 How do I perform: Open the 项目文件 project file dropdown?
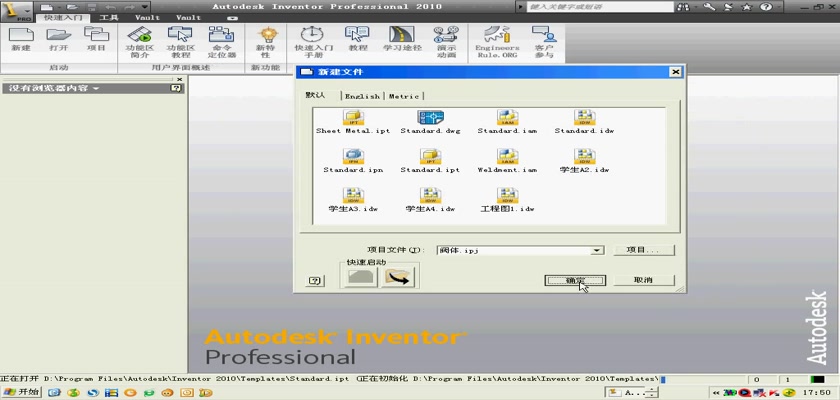tap(598, 250)
